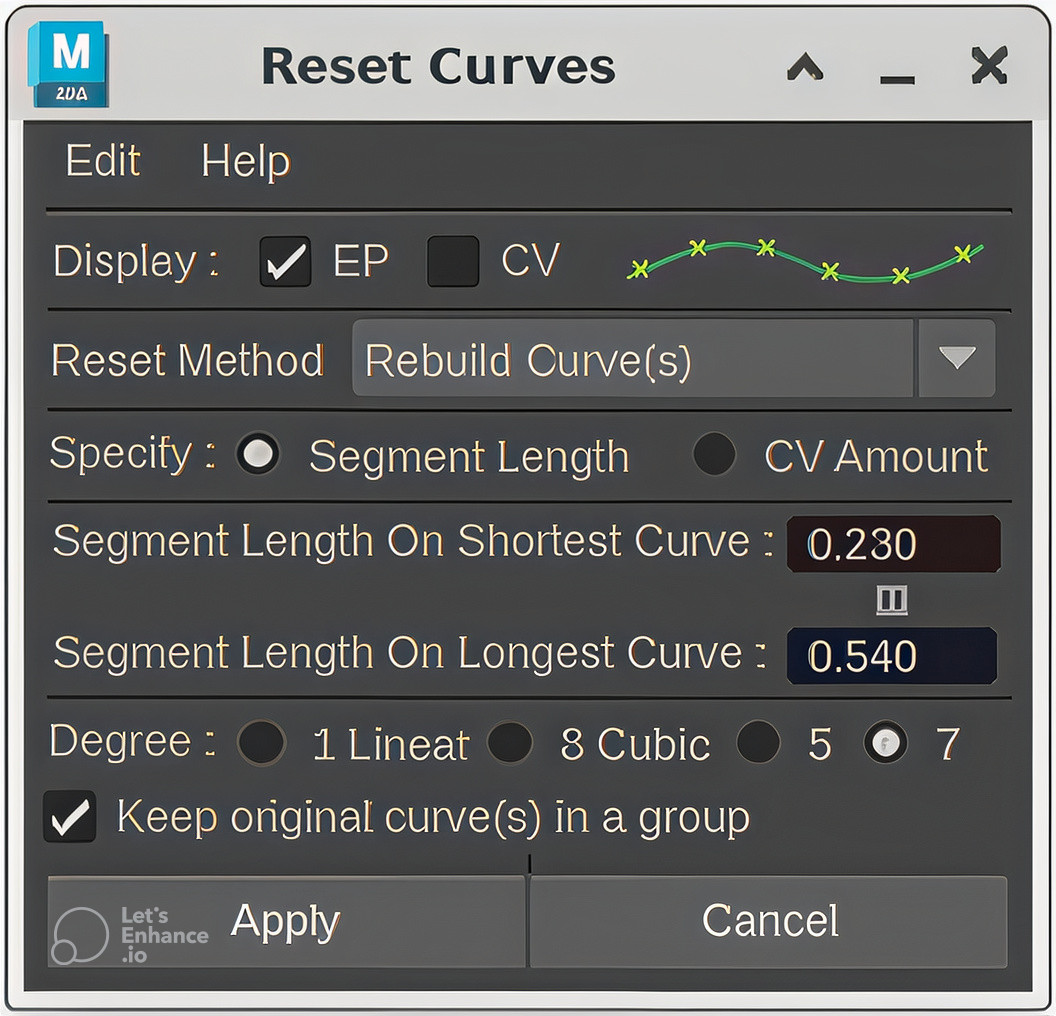Click the Maya app icon in title bar
This screenshot has width=1056, height=1016.
click(67, 65)
